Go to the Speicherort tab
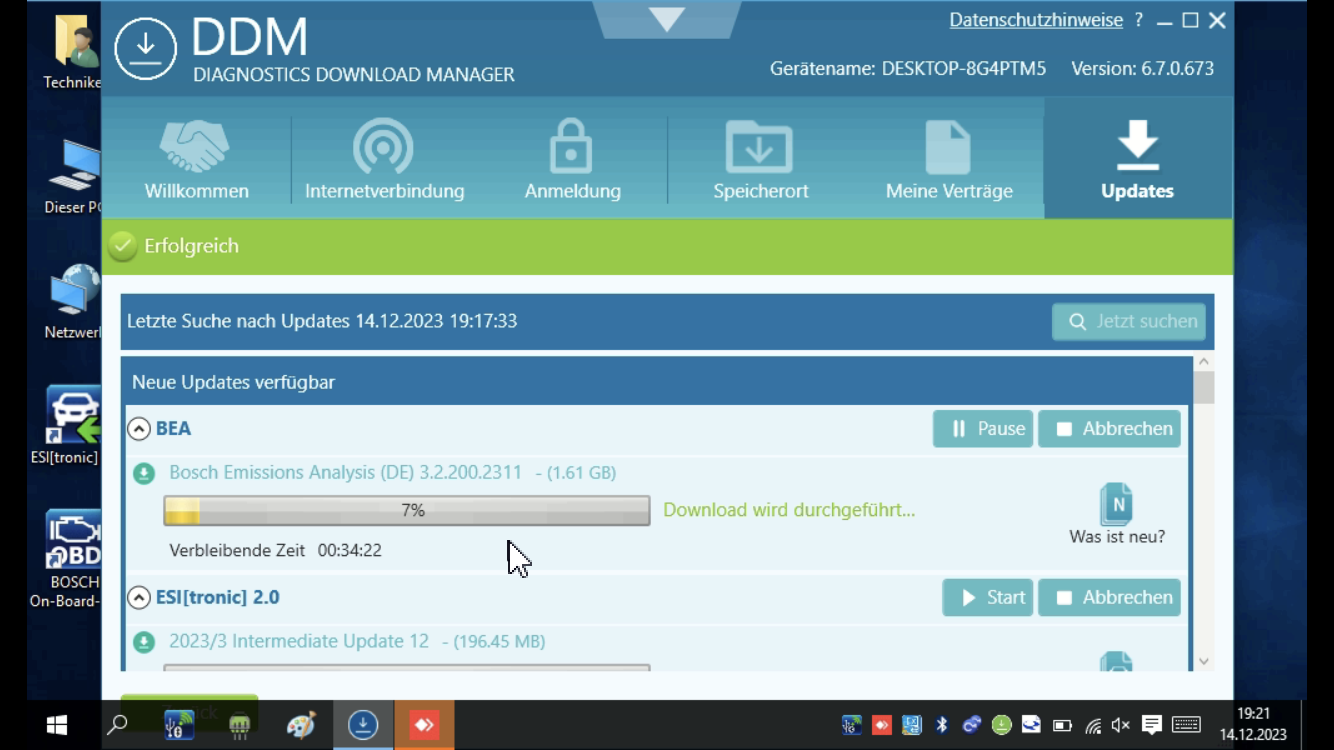 (x=760, y=158)
